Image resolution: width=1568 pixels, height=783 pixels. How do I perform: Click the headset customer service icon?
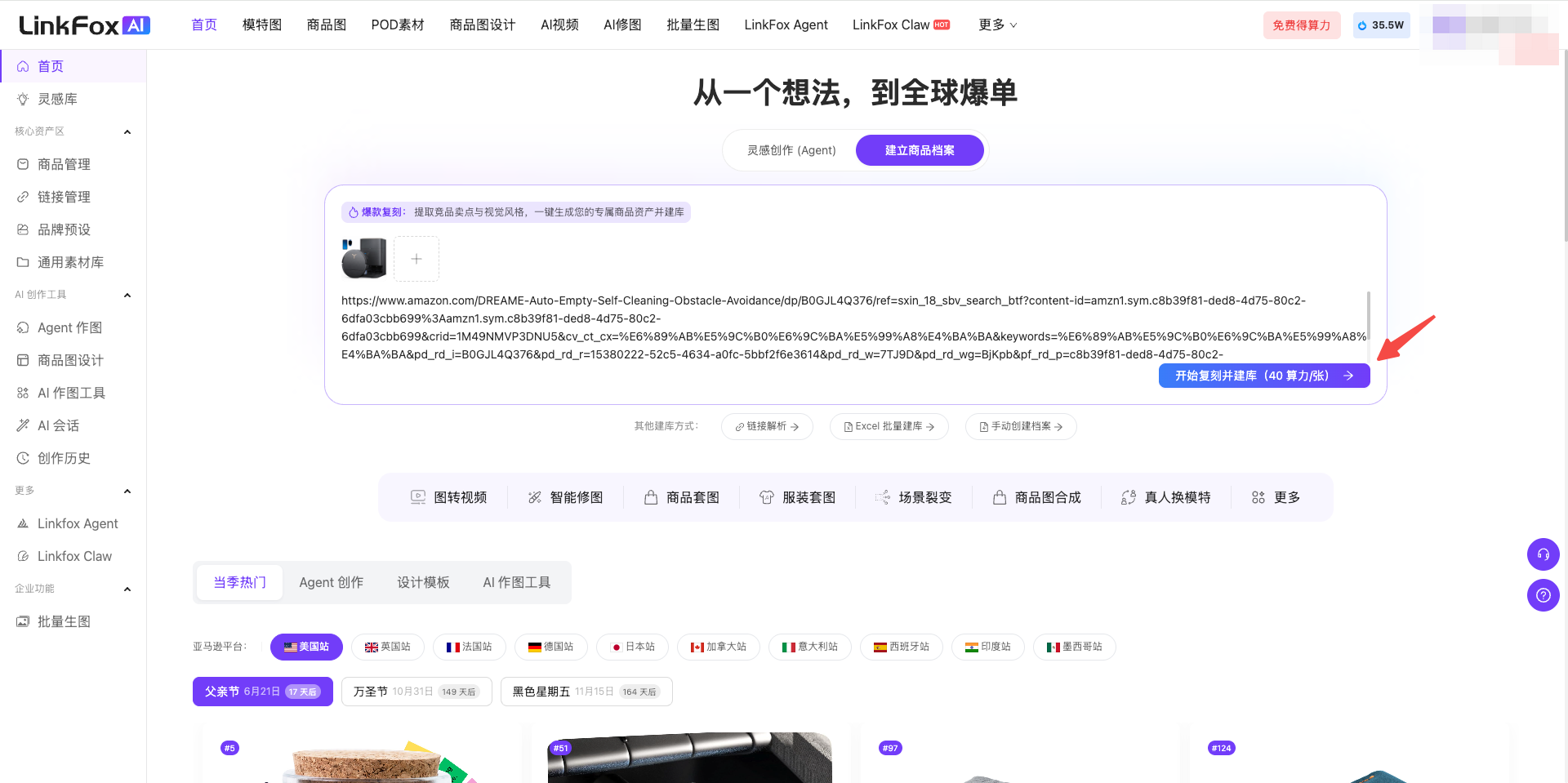point(1543,554)
